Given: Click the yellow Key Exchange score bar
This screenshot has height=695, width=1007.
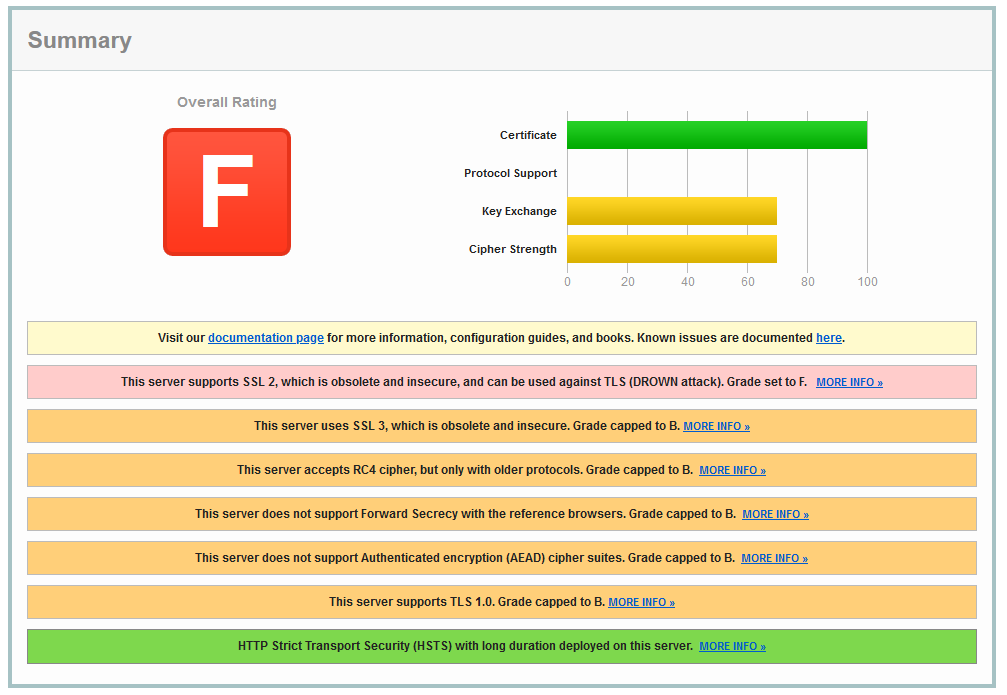Looking at the screenshot, I should click(x=671, y=211).
